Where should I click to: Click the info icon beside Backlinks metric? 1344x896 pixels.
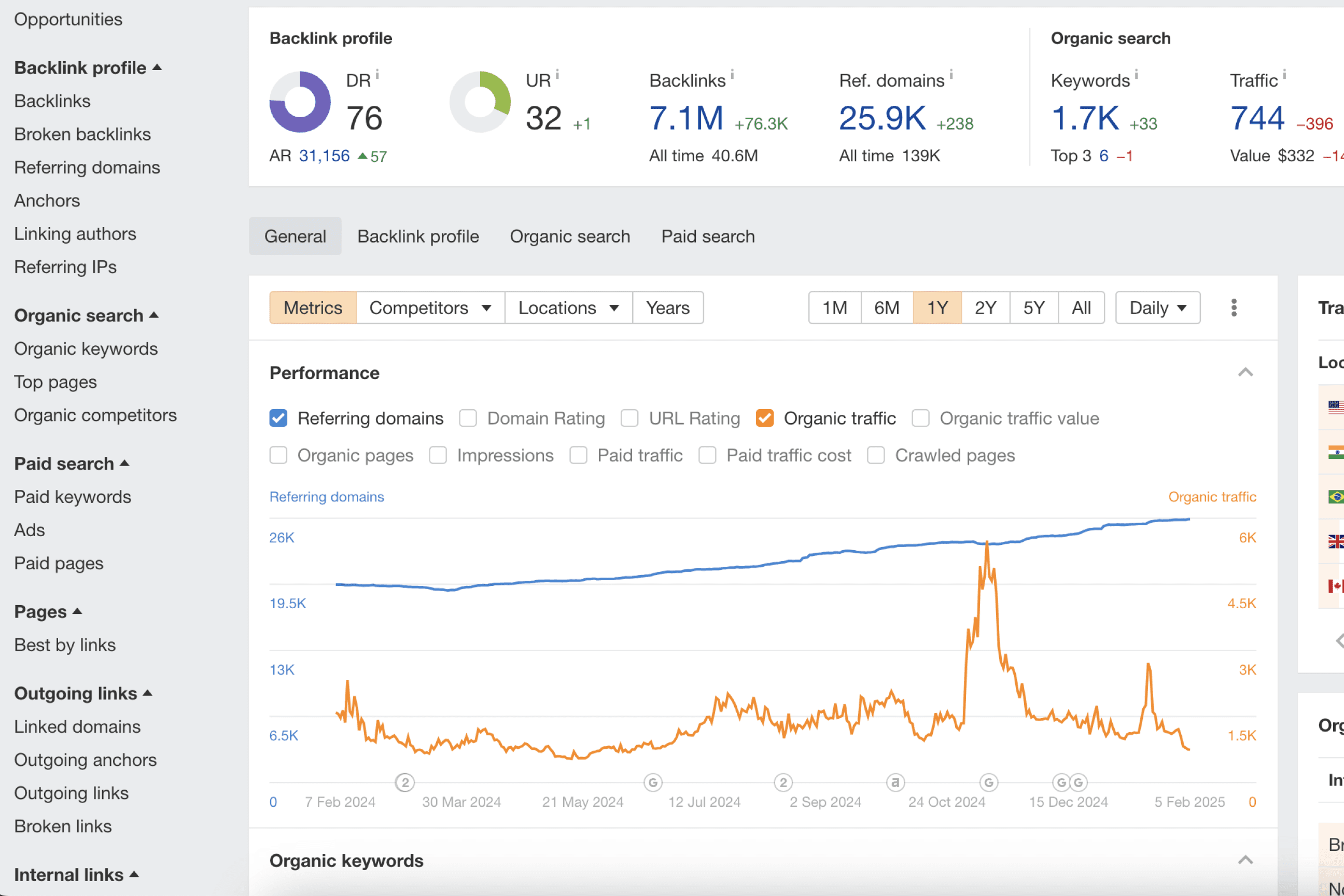pos(732,75)
